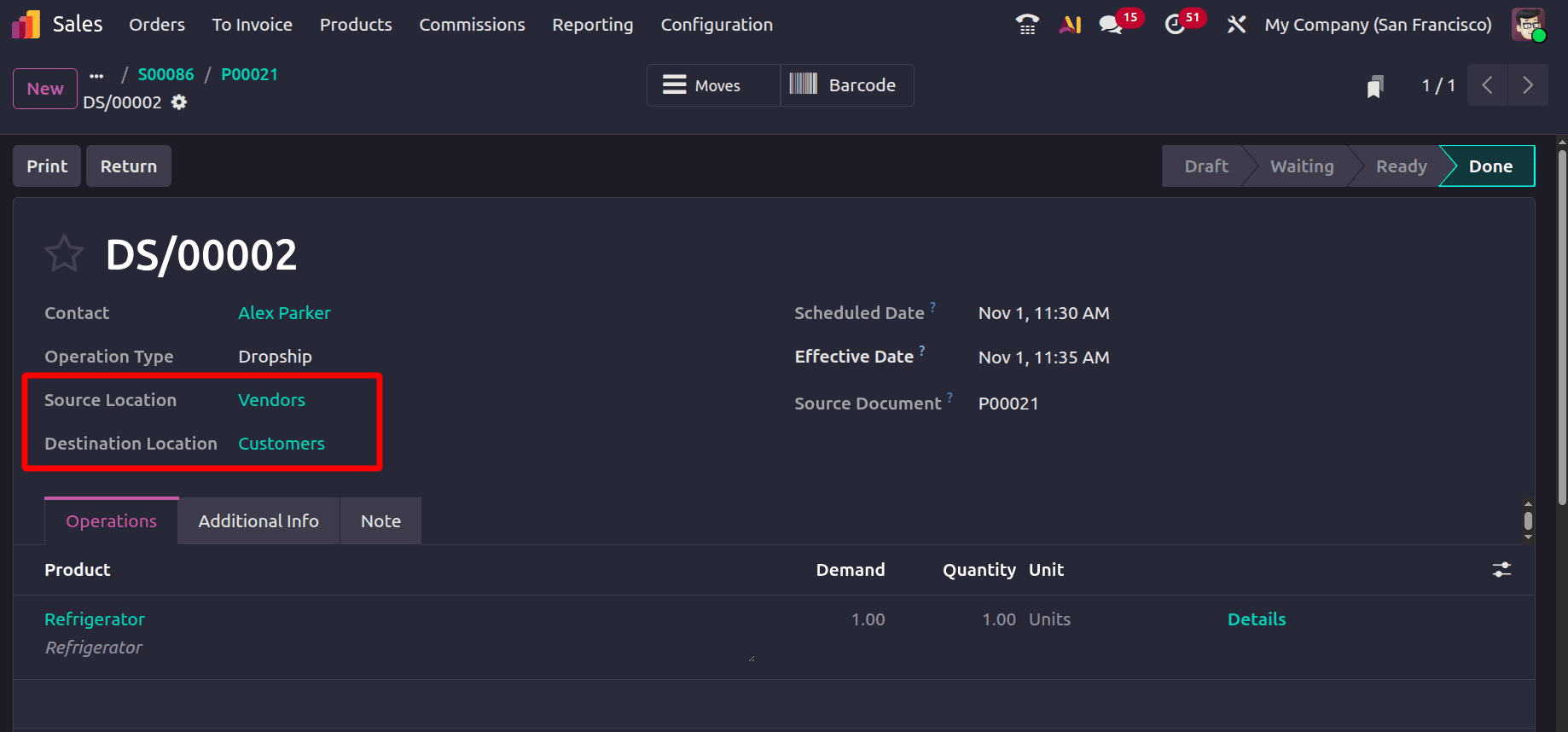
Task: Open the Orders menu
Action: coord(157,25)
